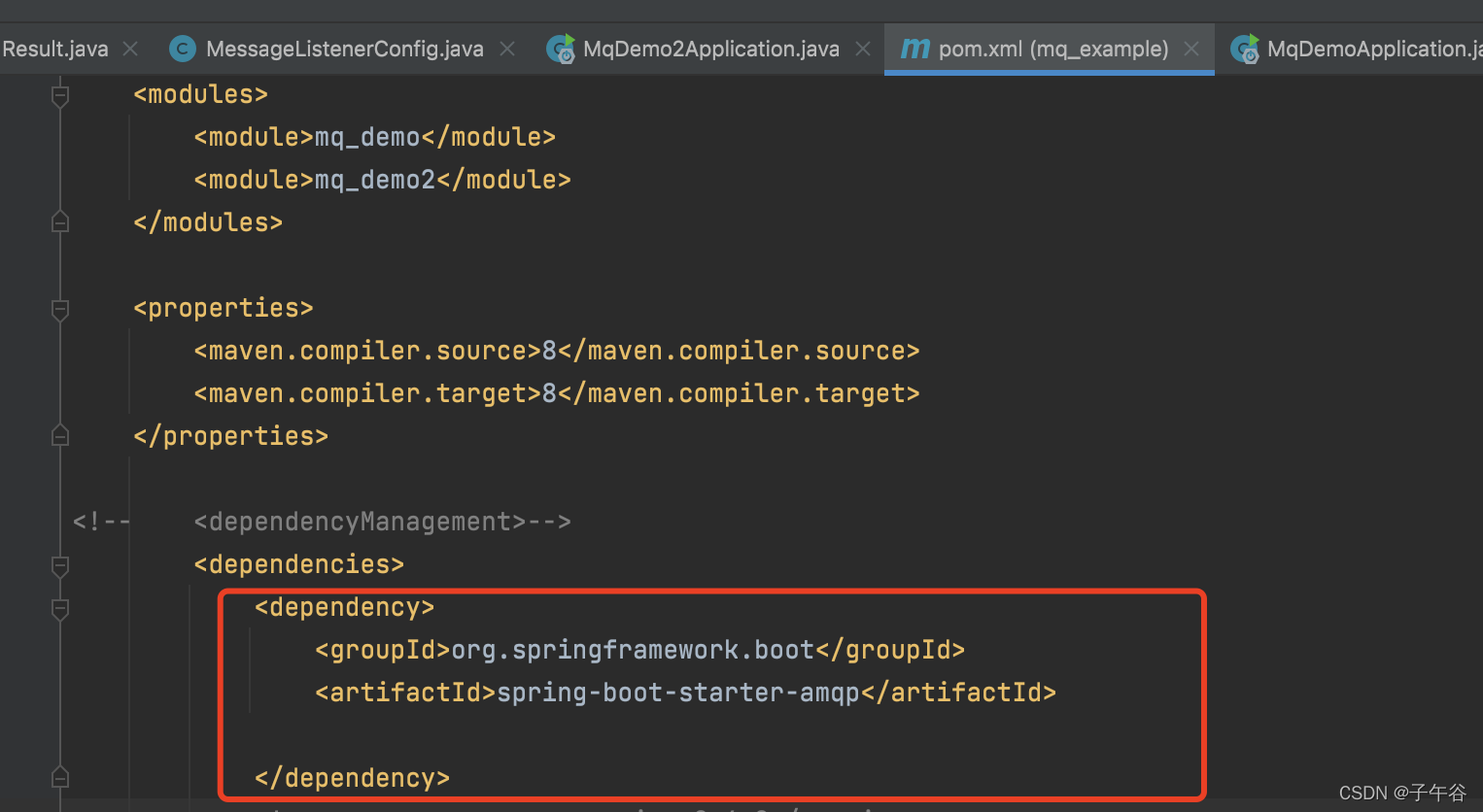Collapse the modules block using its fold marker

pyautogui.click(x=59, y=94)
